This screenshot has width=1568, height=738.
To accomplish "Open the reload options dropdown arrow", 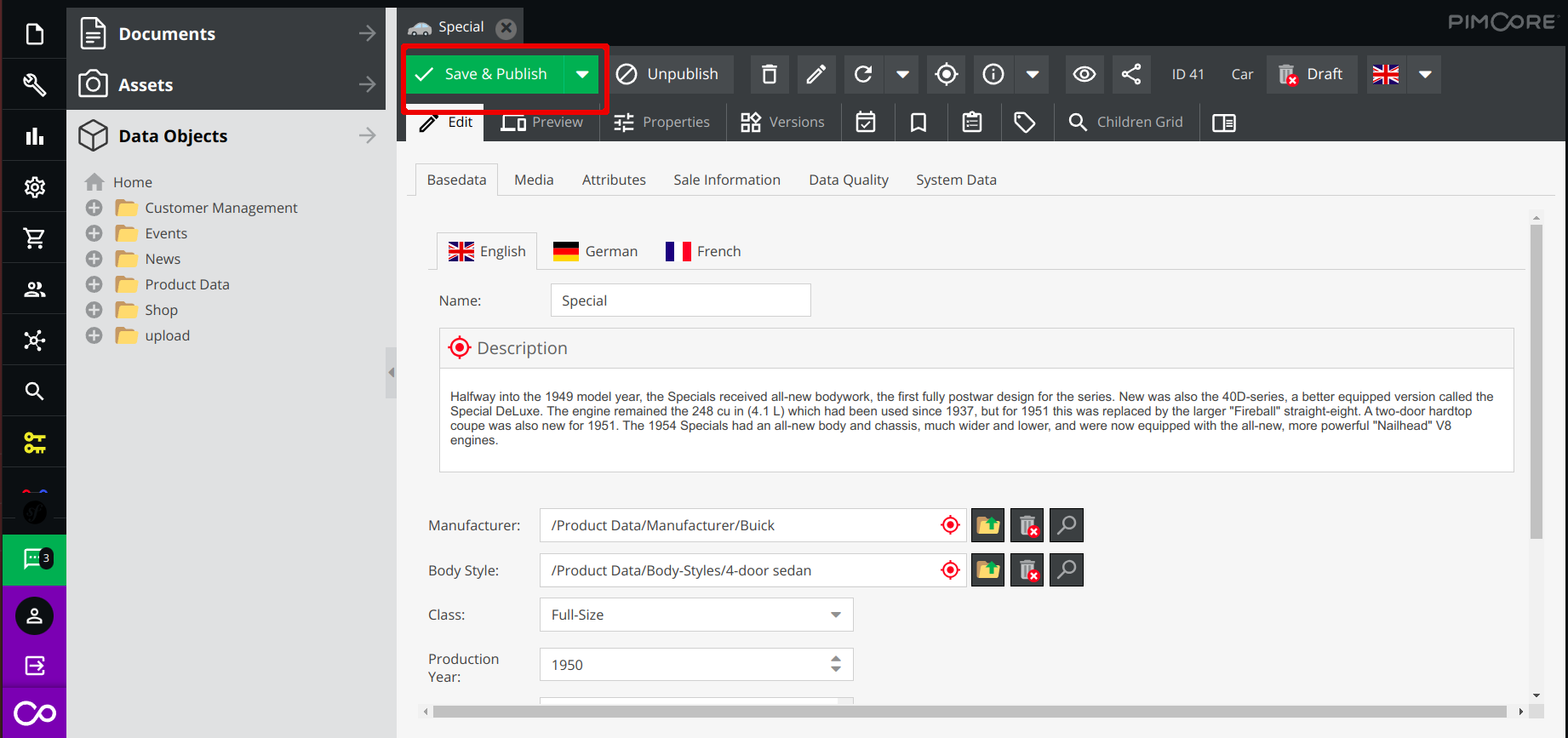I will tap(902, 75).
